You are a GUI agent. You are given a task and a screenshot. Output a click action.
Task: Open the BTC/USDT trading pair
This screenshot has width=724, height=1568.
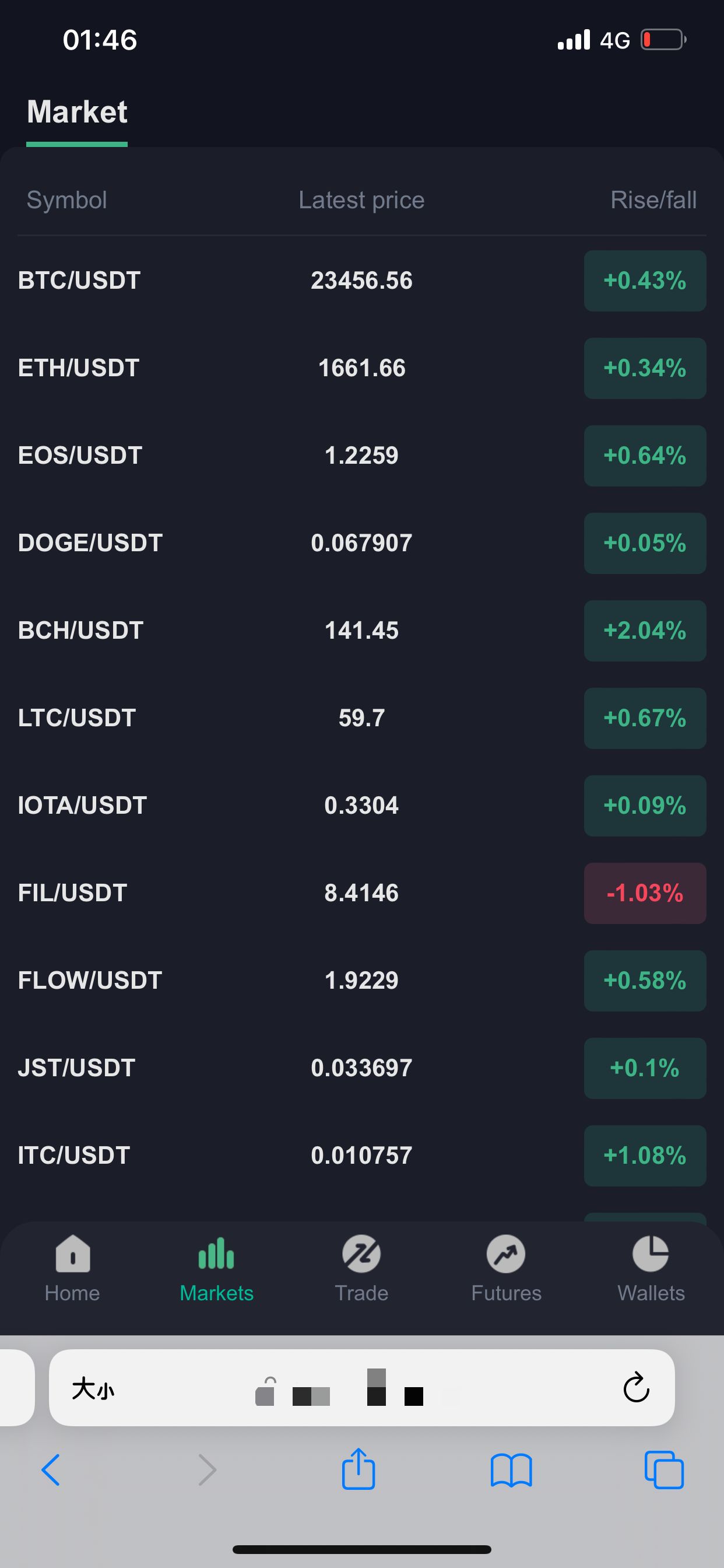coord(80,281)
